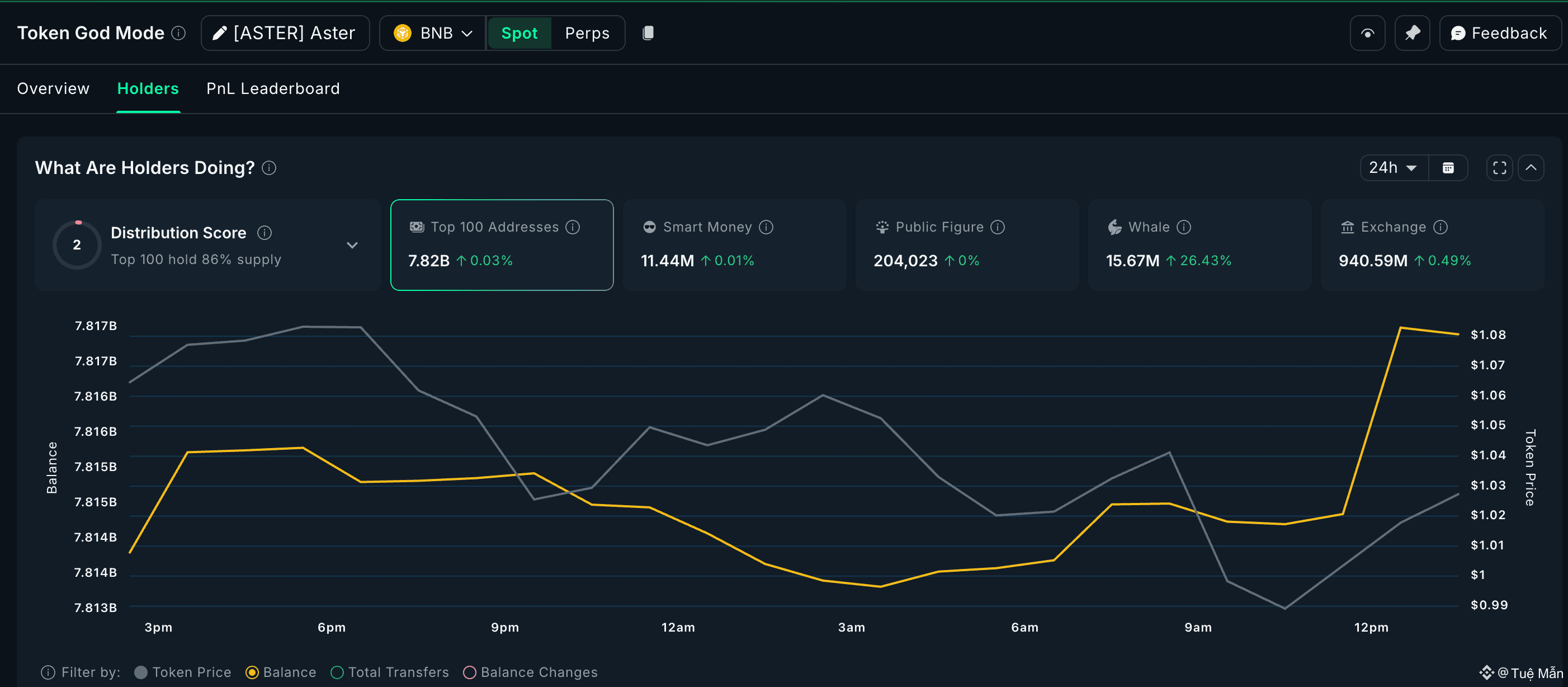Viewport: 1568px width, 687px height.
Task: Enable the Total Transfers filter
Action: 337,672
